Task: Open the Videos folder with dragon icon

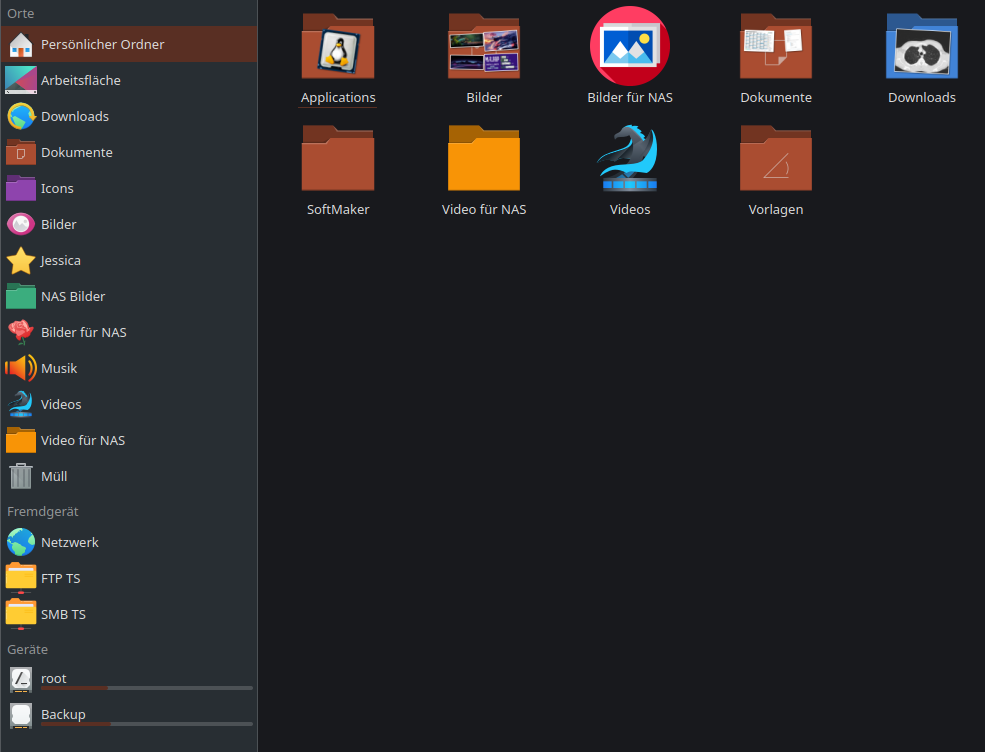Action: 629,158
